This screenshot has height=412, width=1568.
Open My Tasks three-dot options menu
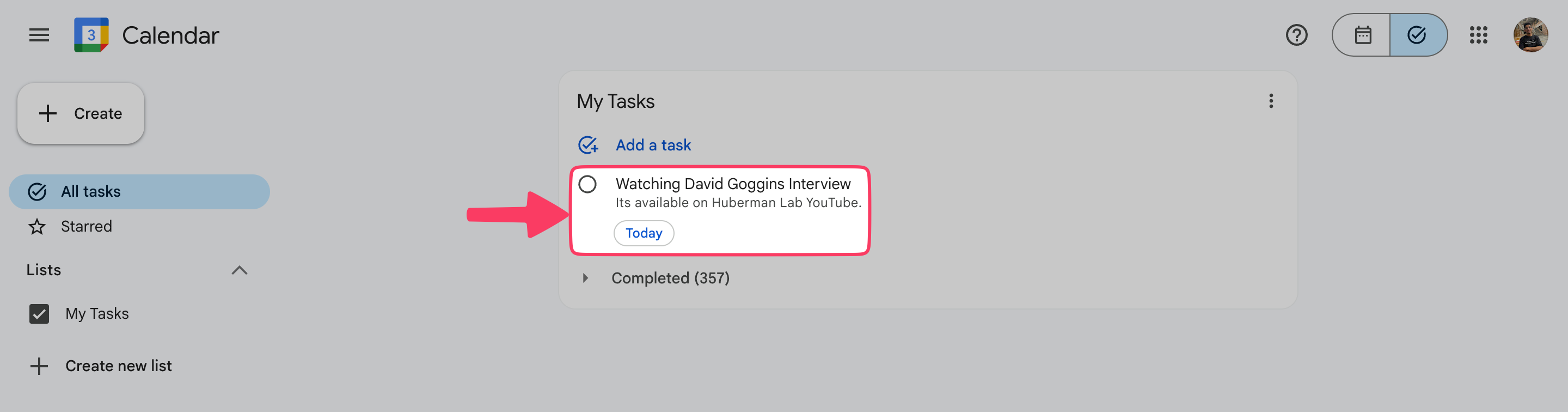click(1271, 101)
